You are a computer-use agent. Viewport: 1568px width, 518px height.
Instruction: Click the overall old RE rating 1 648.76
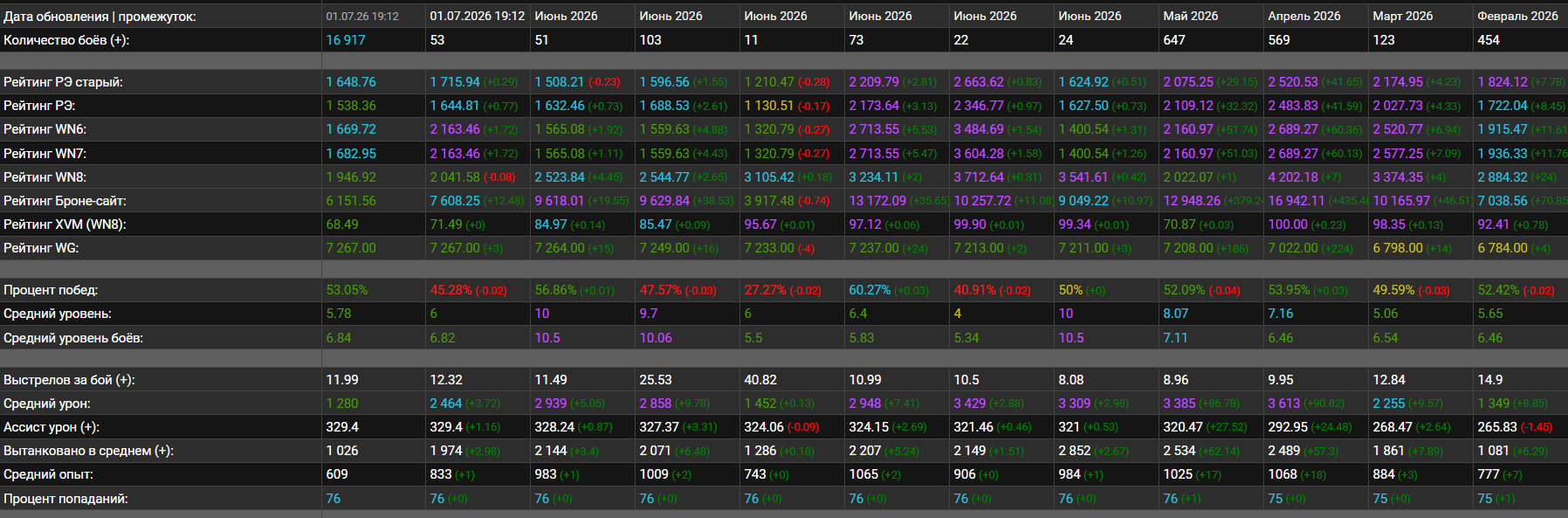point(351,81)
